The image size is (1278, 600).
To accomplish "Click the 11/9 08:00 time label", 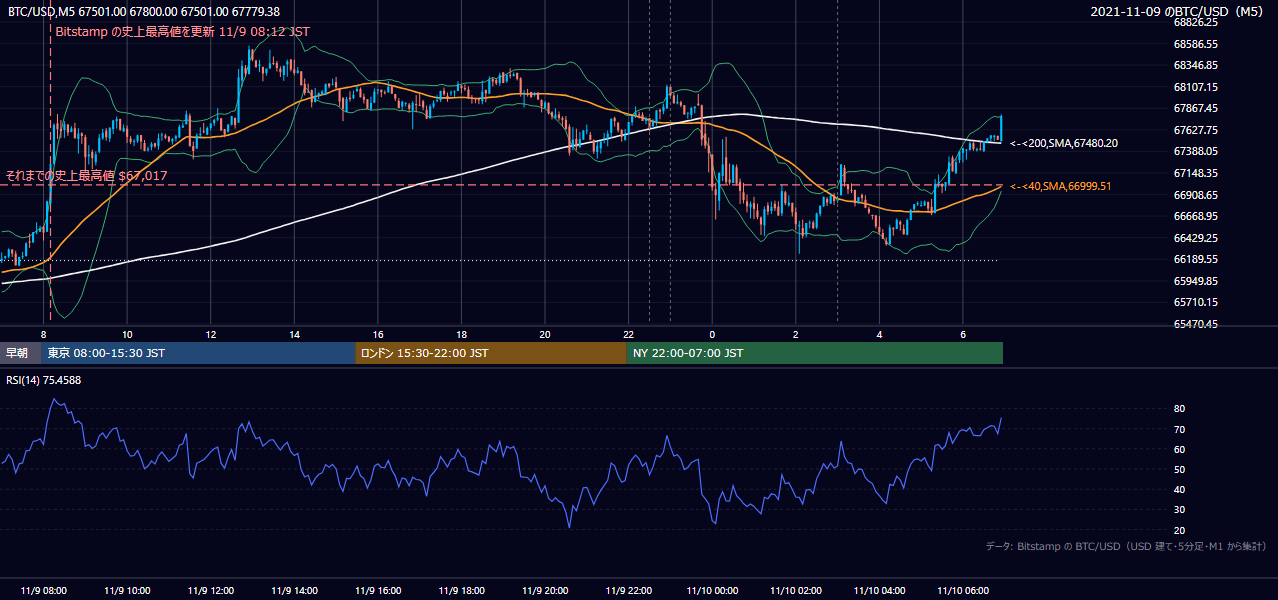I will point(43,590).
